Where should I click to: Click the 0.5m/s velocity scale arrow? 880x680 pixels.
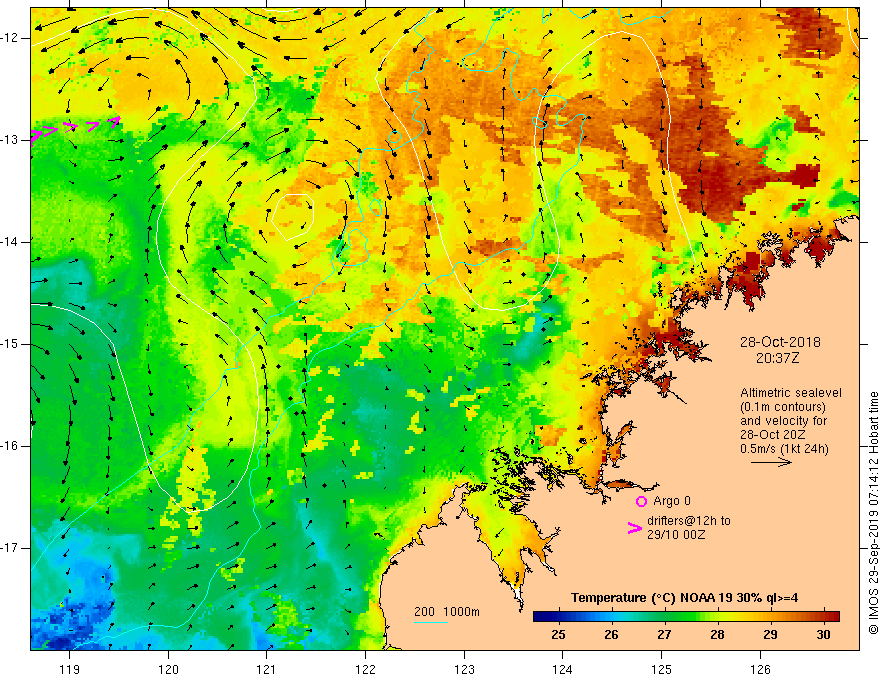[x=771, y=463]
